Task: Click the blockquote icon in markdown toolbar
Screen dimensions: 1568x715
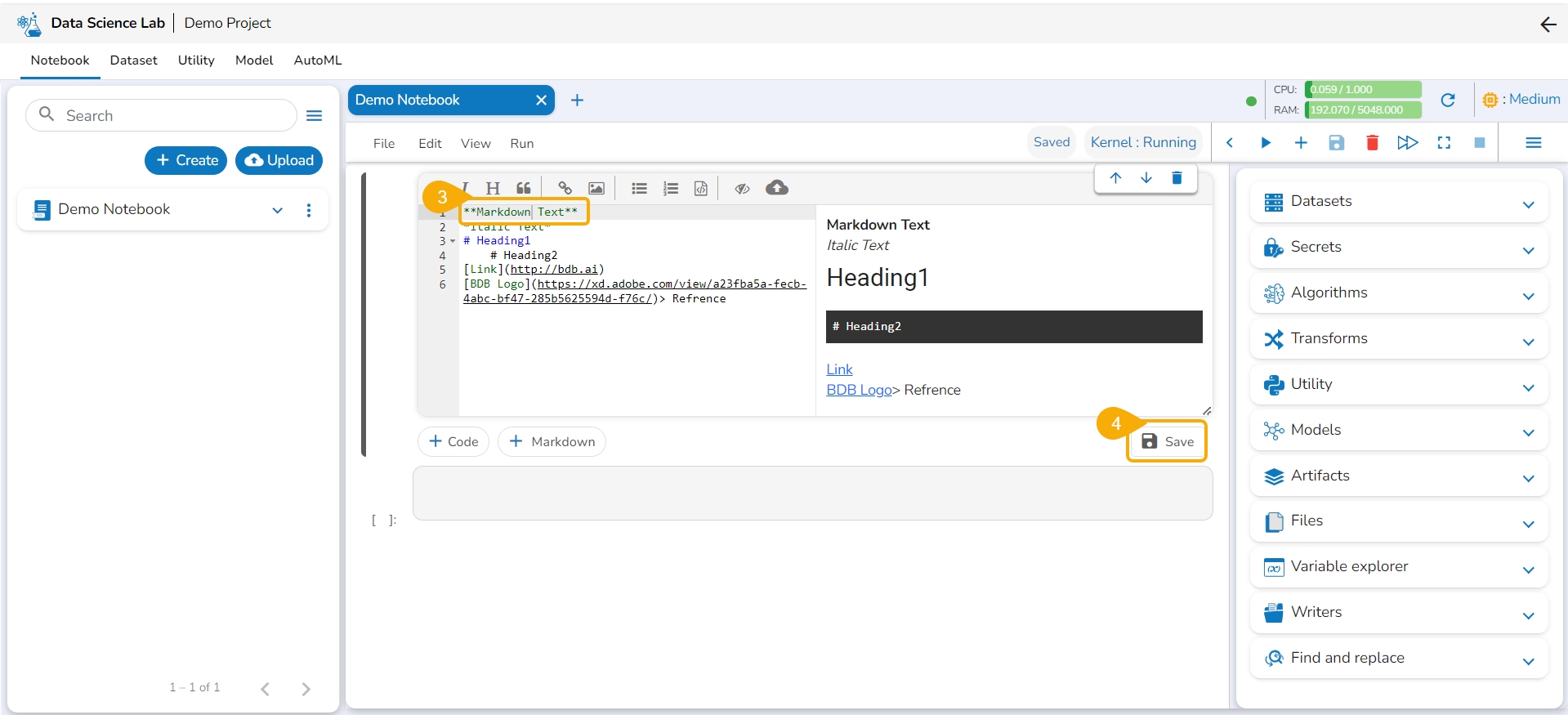Action: point(524,189)
